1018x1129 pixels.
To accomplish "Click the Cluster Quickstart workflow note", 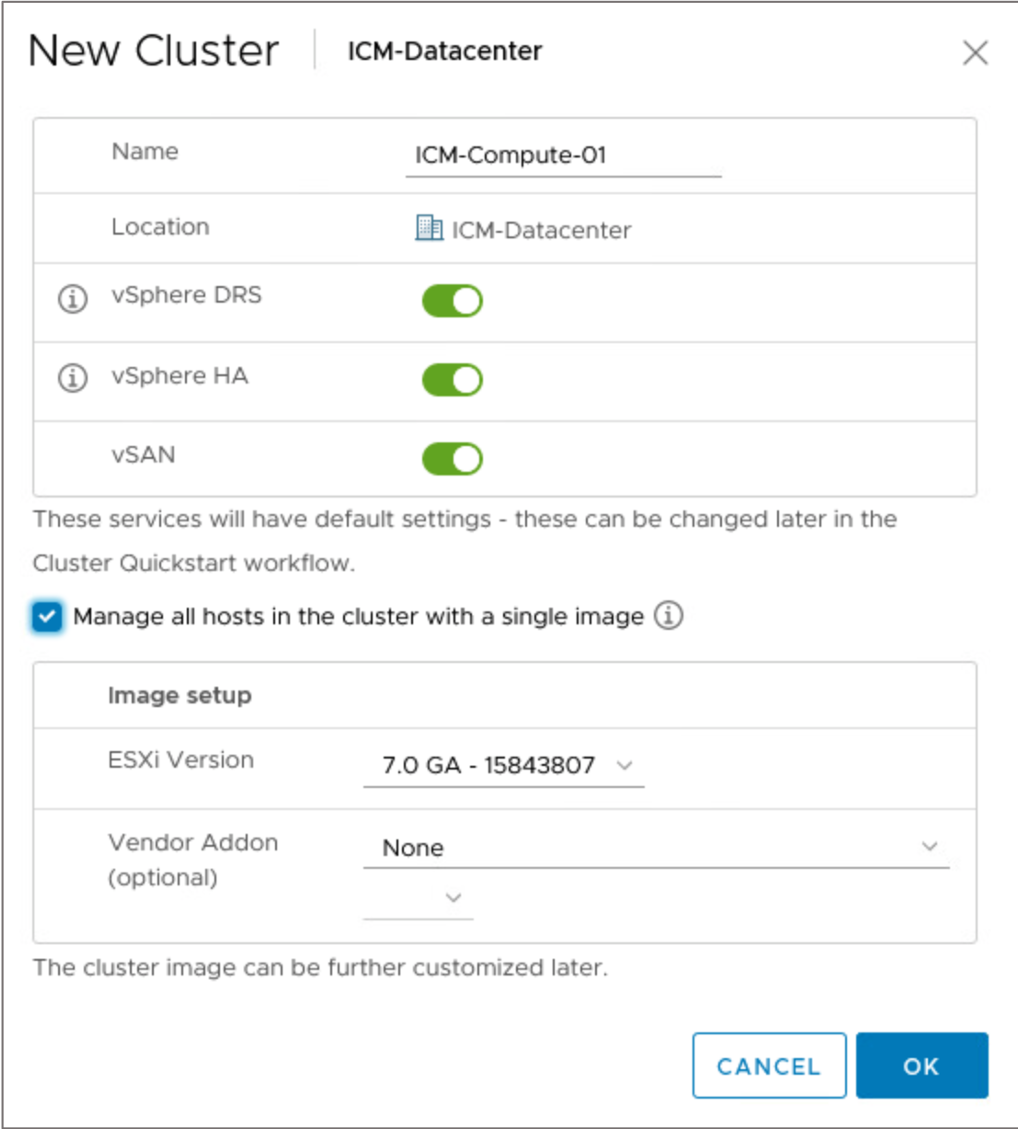I will pos(465,541).
